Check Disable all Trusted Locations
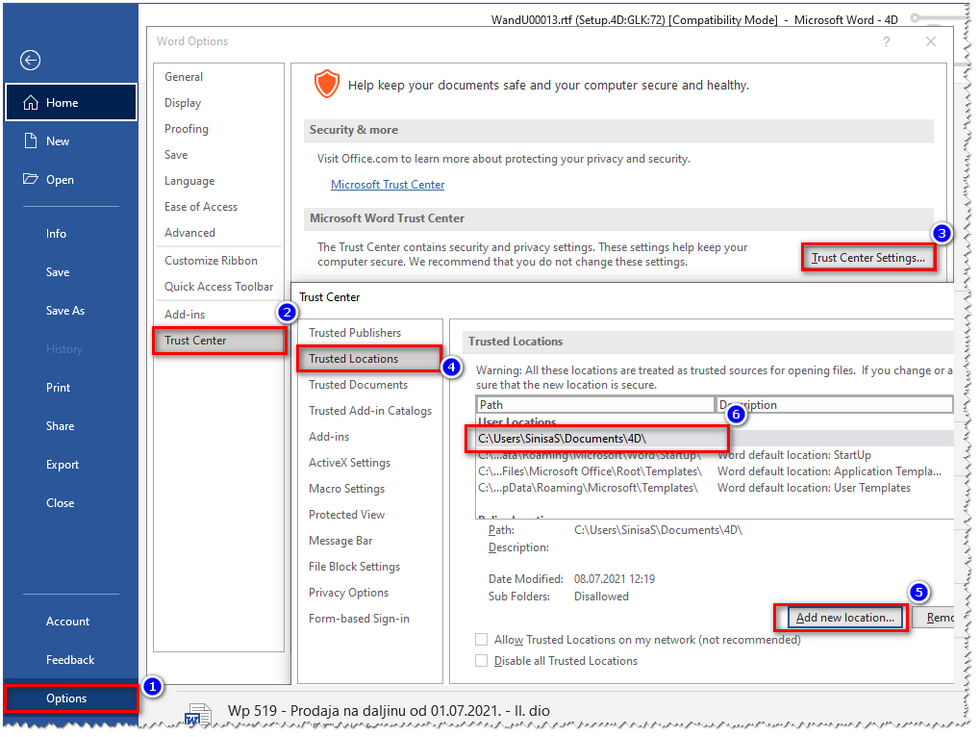 (x=481, y=661)
